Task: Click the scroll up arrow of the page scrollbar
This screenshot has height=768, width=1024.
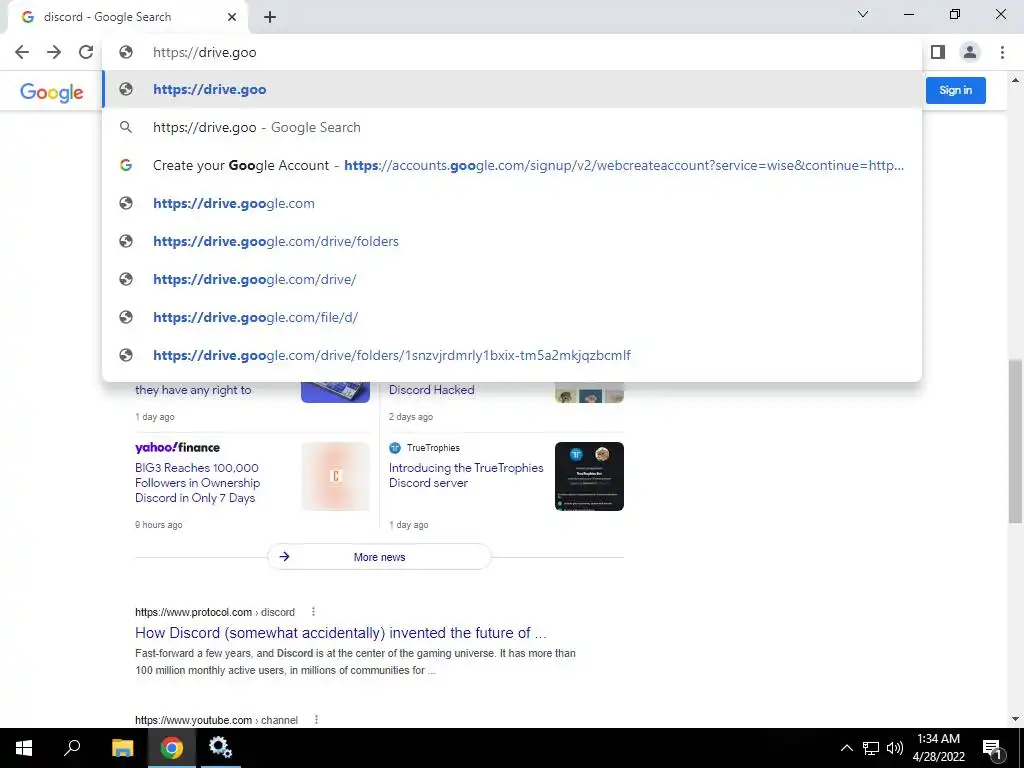Action: pos(1015,81)
